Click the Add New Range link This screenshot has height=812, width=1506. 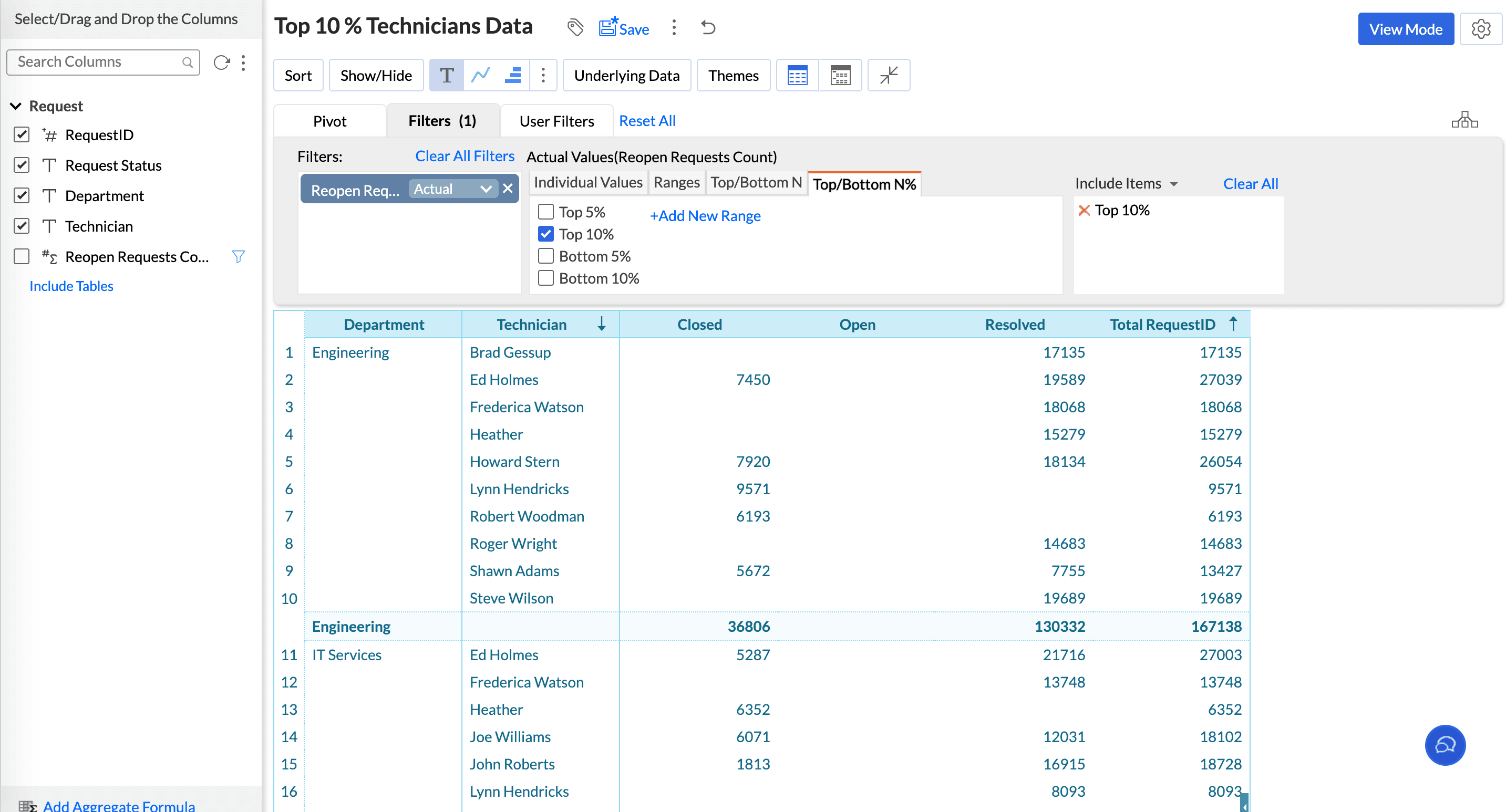point(705,215)
